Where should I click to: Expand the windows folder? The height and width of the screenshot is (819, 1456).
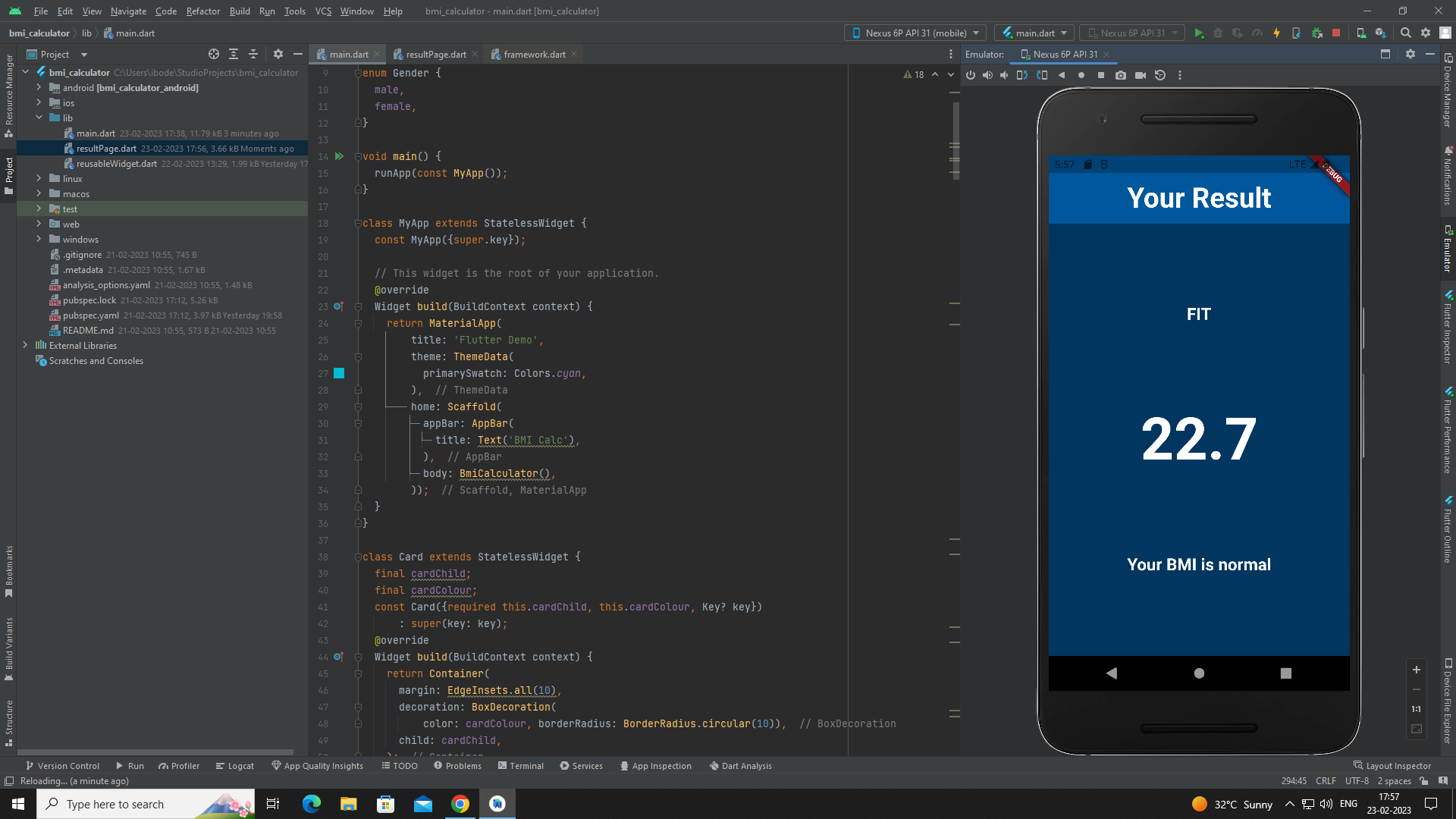tap(39, 240)
